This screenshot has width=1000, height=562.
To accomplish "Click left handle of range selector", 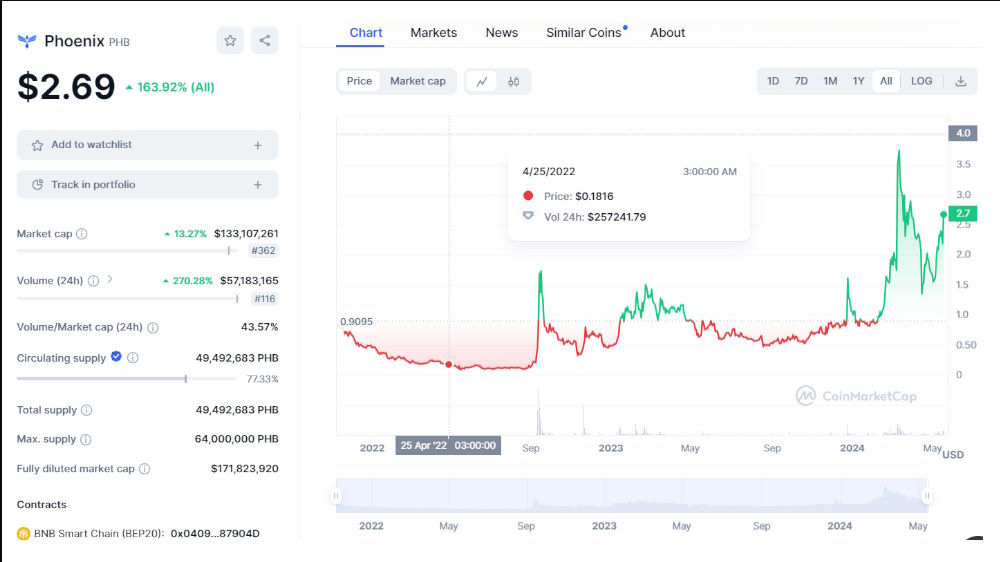I will tap(336, 496).
